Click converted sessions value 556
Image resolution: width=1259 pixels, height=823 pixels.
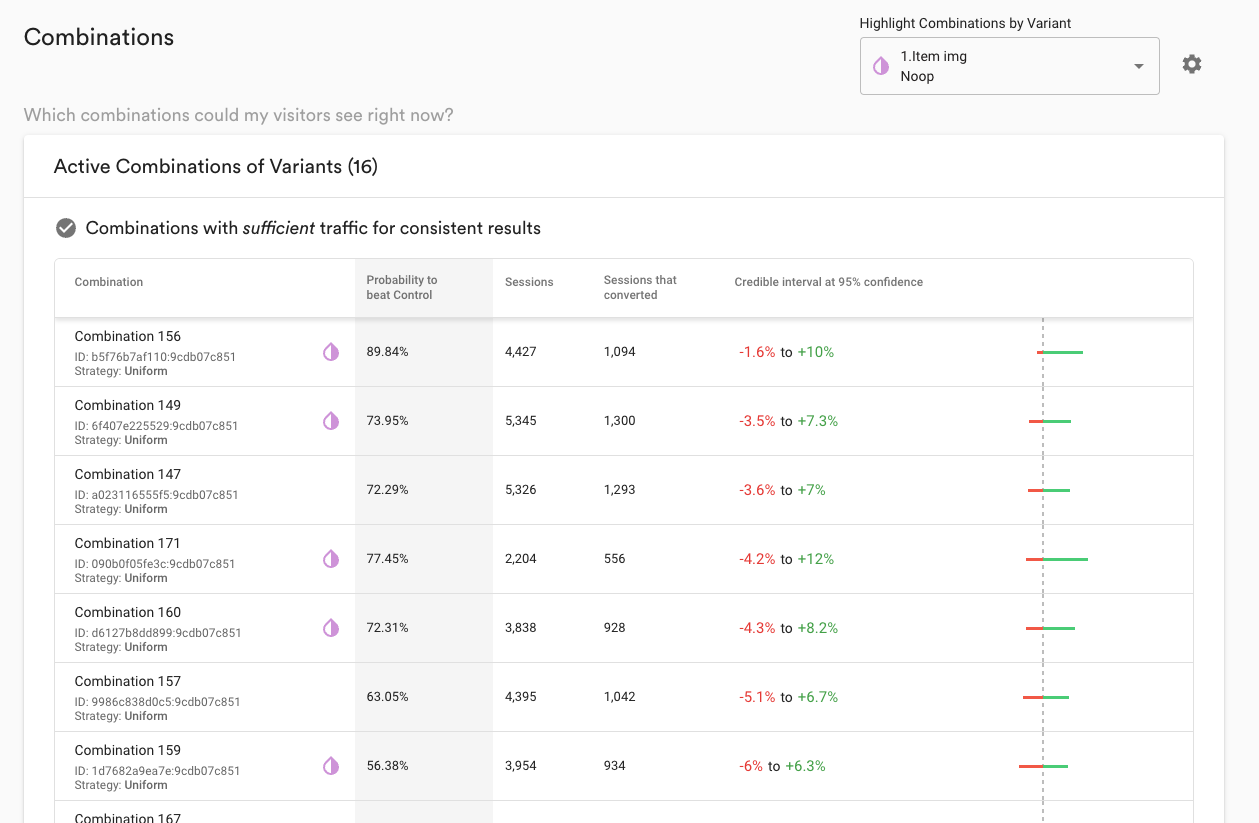click(x=615, y=559)
